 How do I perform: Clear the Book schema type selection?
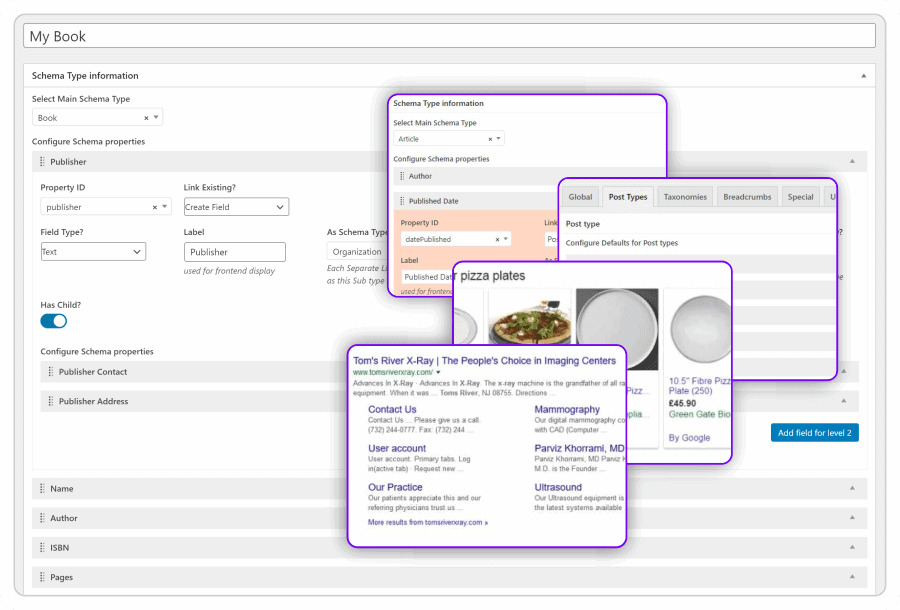146,118
